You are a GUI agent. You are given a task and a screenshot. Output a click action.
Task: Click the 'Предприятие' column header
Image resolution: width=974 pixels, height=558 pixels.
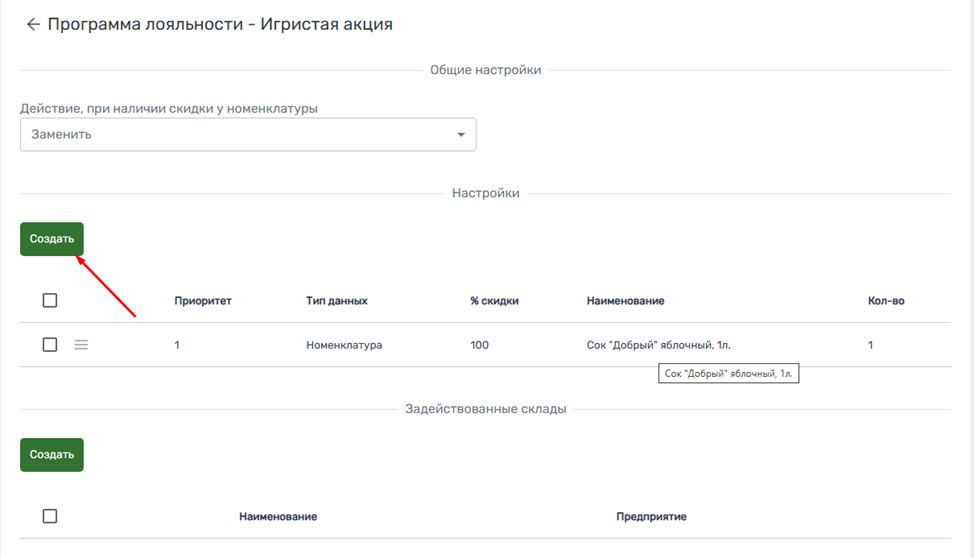pyautogui.click(x=651, y=517)
